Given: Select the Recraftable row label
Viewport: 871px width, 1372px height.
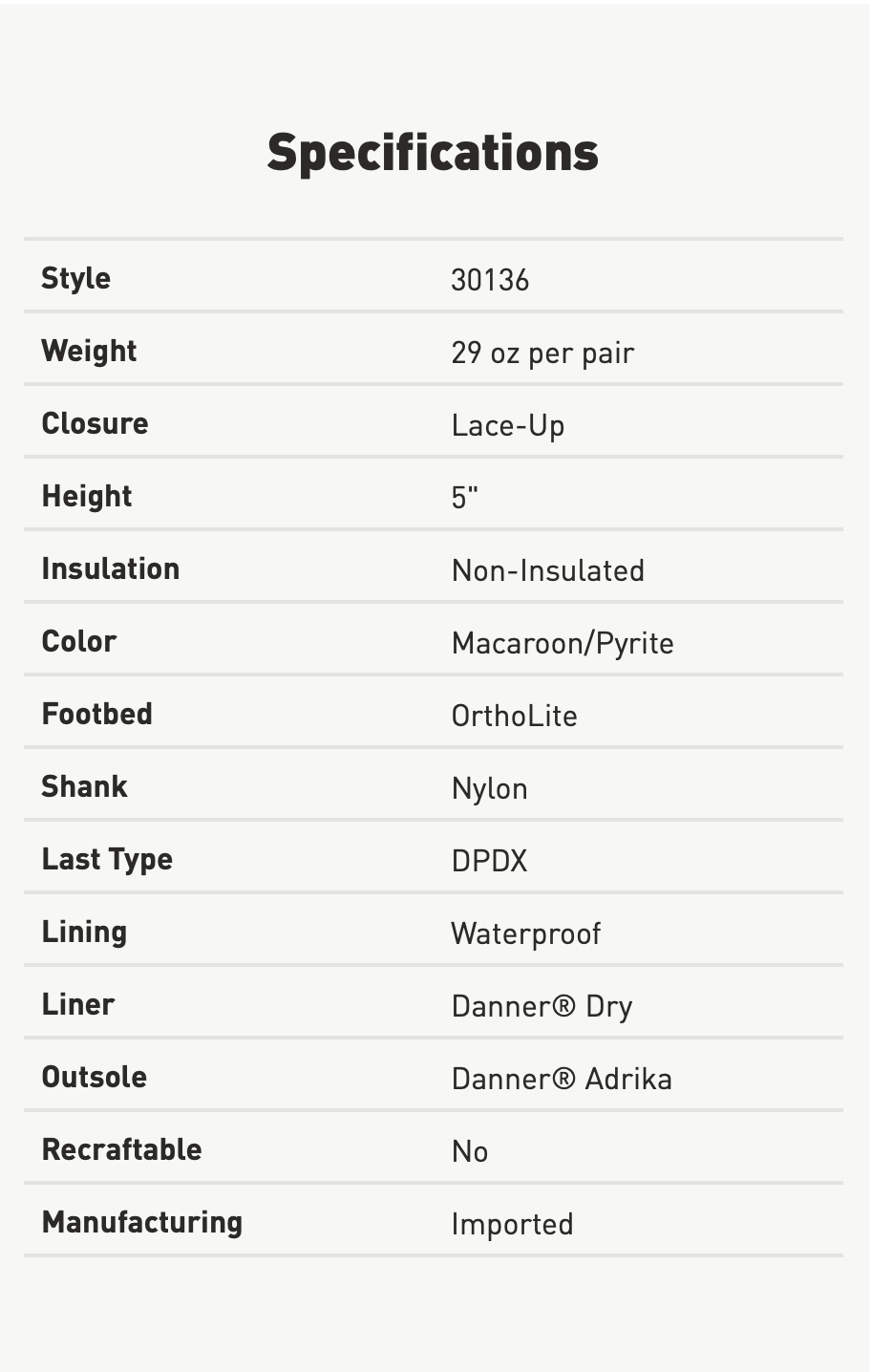Looking at the screenshot, I should coord(121,1149).
